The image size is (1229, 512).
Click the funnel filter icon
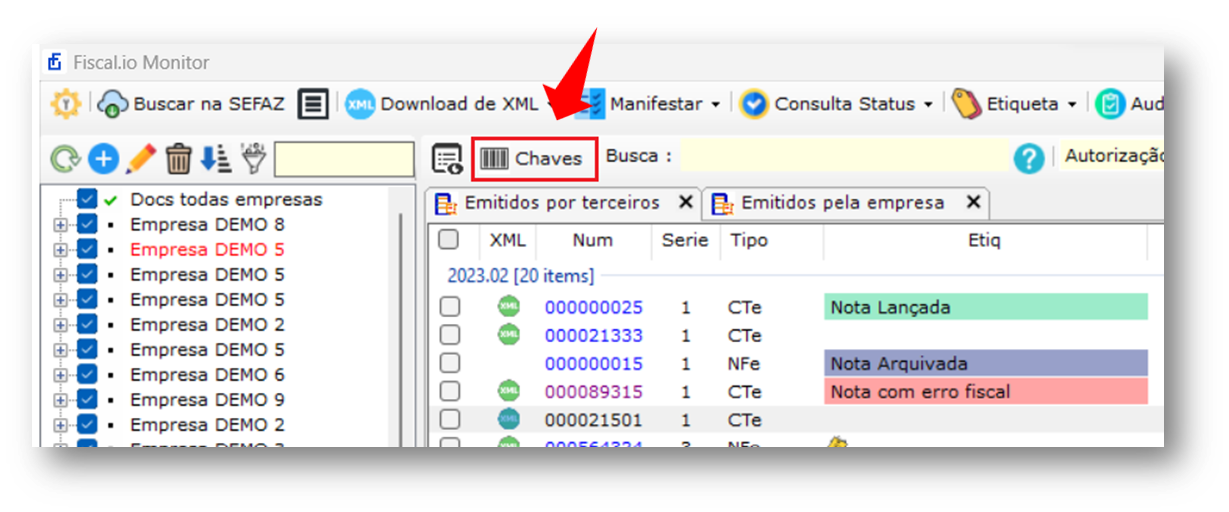tap(254, 158)
